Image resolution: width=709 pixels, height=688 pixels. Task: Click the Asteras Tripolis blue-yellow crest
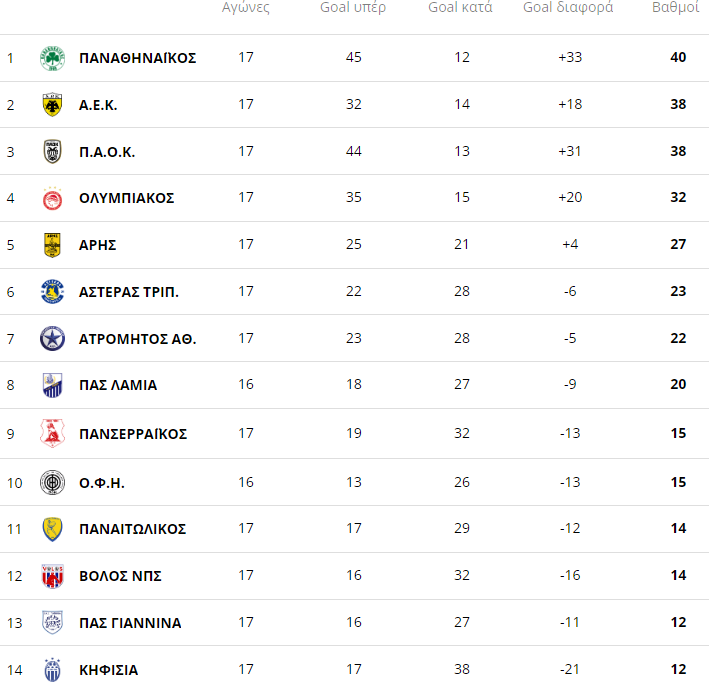click(x=52, y=292)
